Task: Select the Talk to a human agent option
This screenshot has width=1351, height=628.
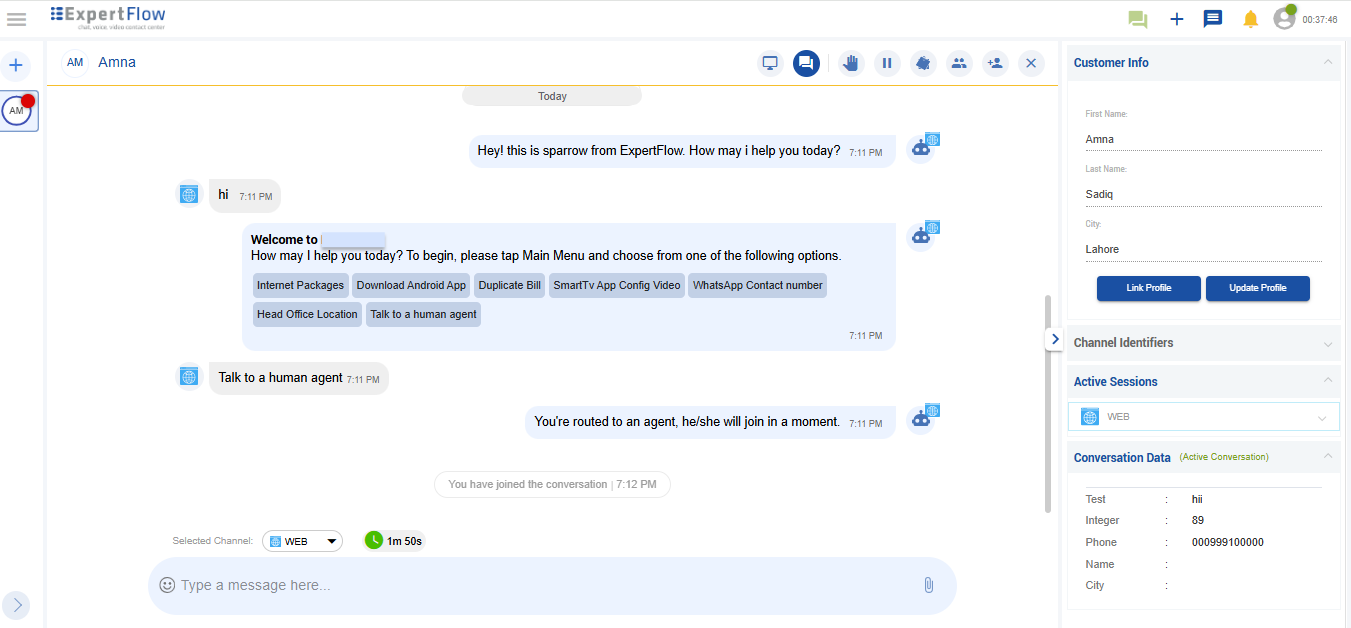Action: tap(423, 314)
